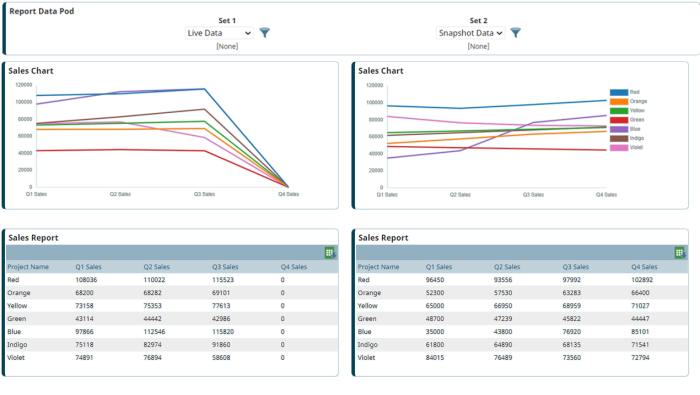Click the right Sales Chart title
The width and height of the screenshot is (700, 395).
click(x=381, y=71)
